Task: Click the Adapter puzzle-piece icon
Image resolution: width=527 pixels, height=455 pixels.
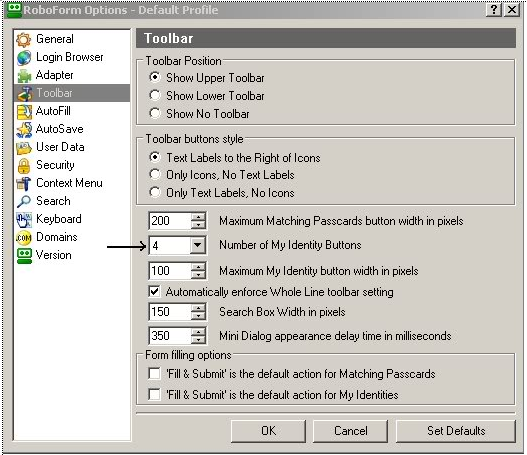Action: point(24,76)
